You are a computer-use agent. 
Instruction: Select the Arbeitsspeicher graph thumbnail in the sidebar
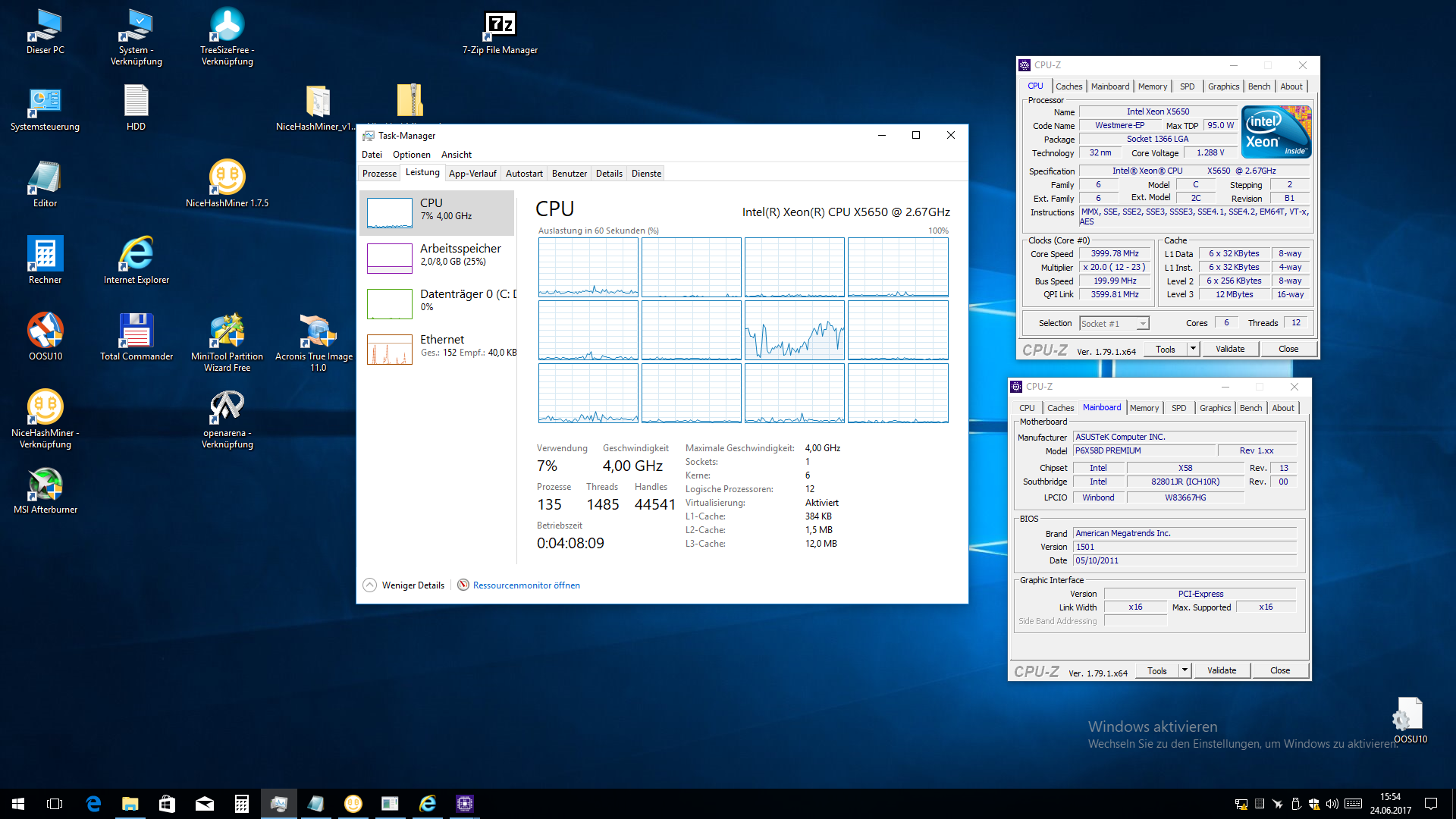389,258
